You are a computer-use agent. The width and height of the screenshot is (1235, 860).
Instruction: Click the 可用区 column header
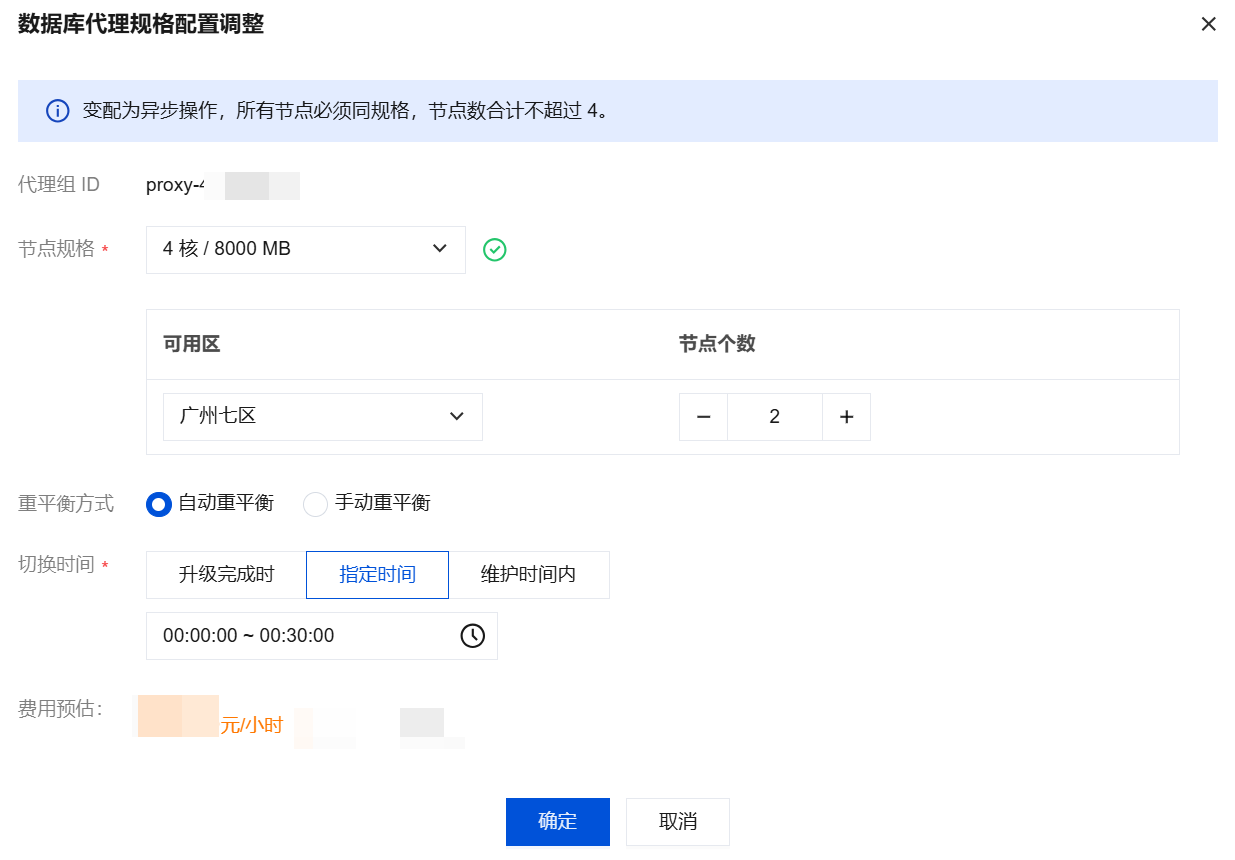coord(192,344)
